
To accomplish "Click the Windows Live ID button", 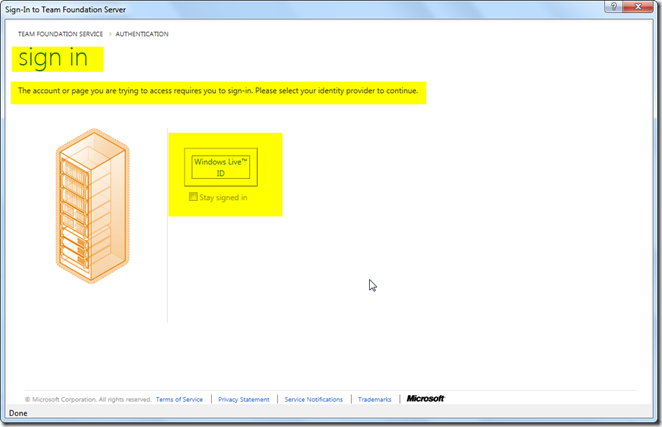I will tap(221, 167).
